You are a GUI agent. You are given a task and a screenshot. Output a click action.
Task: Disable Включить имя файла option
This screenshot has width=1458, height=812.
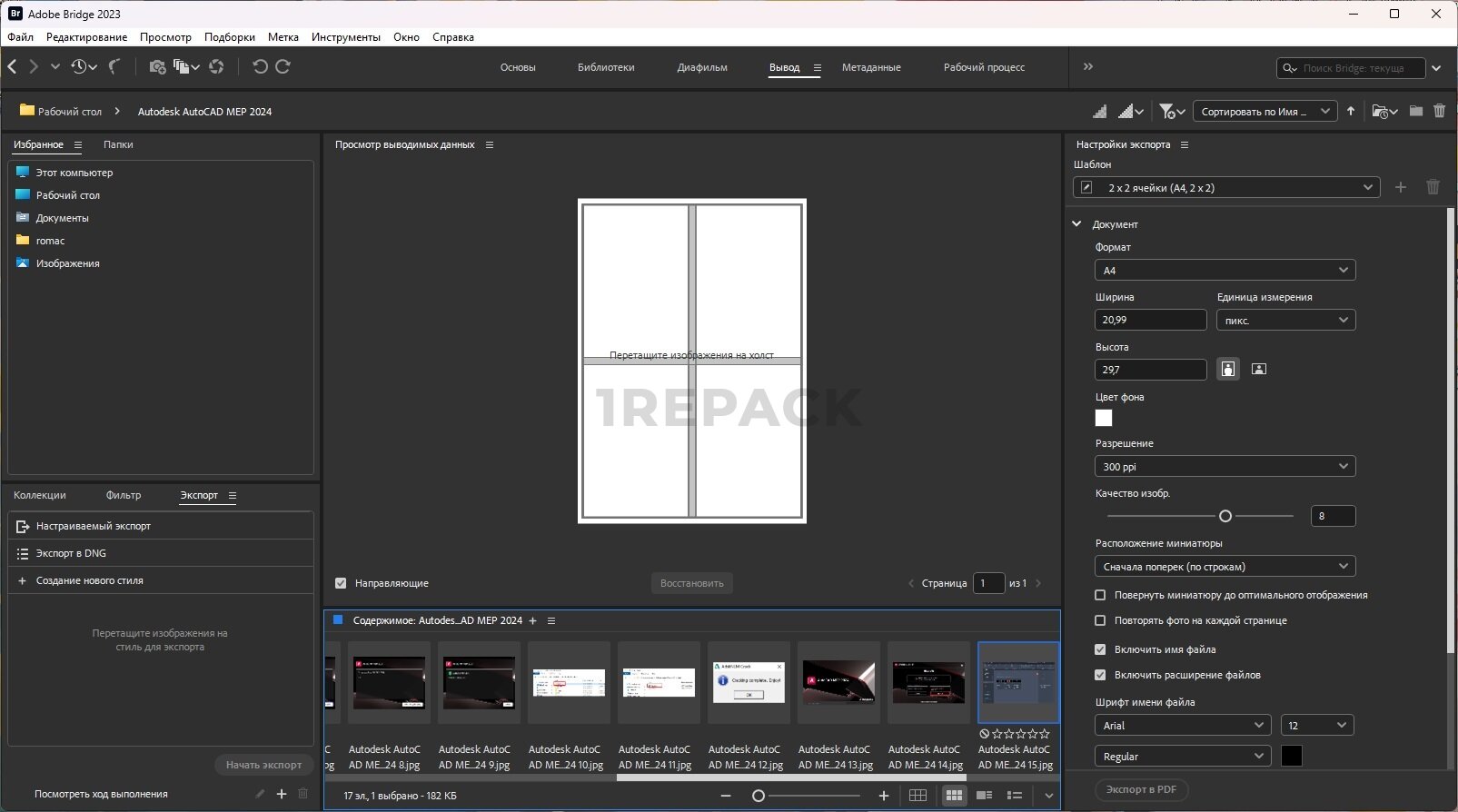click(1100, 649)
